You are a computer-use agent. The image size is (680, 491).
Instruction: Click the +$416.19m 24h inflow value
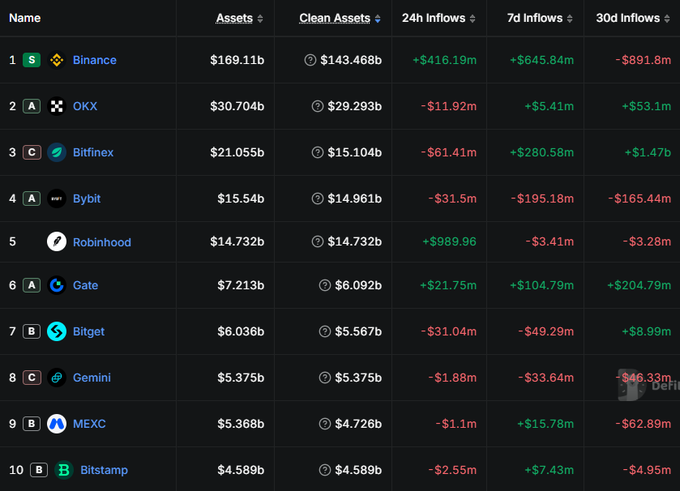tap(445, 60)
